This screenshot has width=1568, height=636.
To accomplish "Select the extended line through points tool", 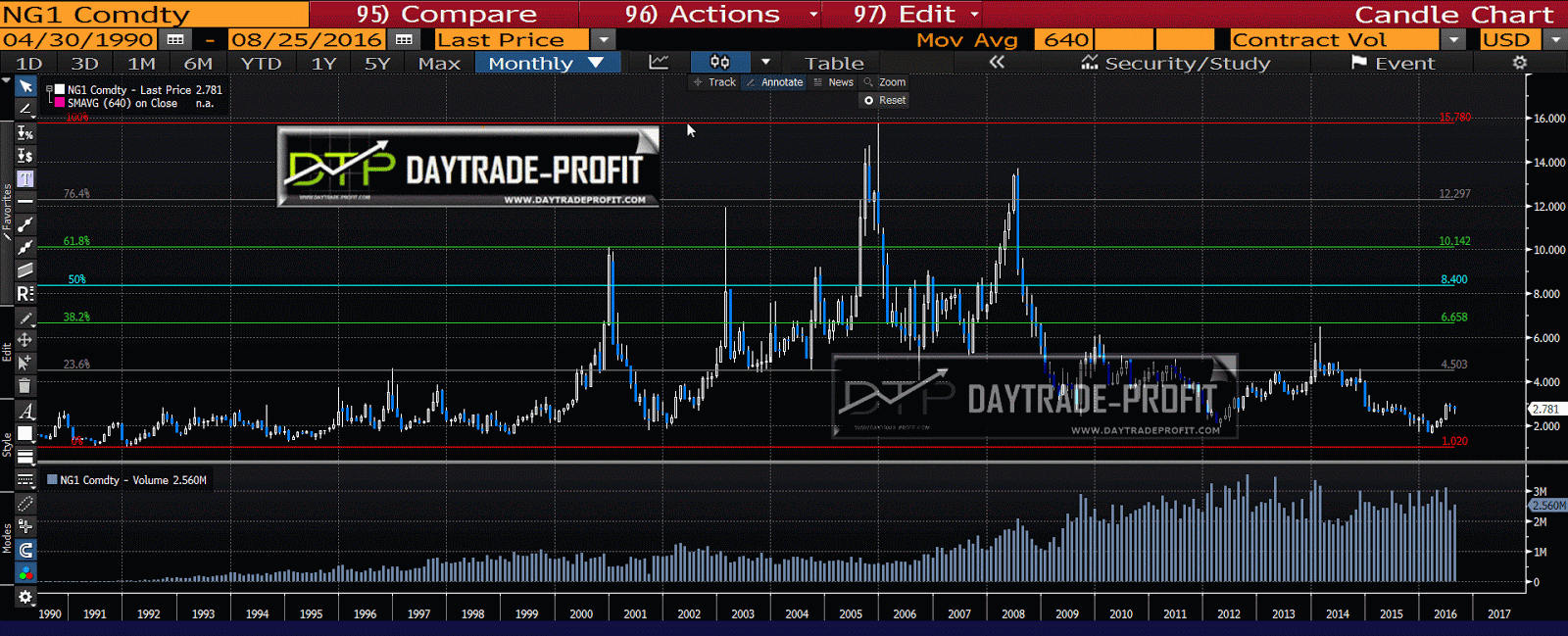I will (x=25, y=247).
